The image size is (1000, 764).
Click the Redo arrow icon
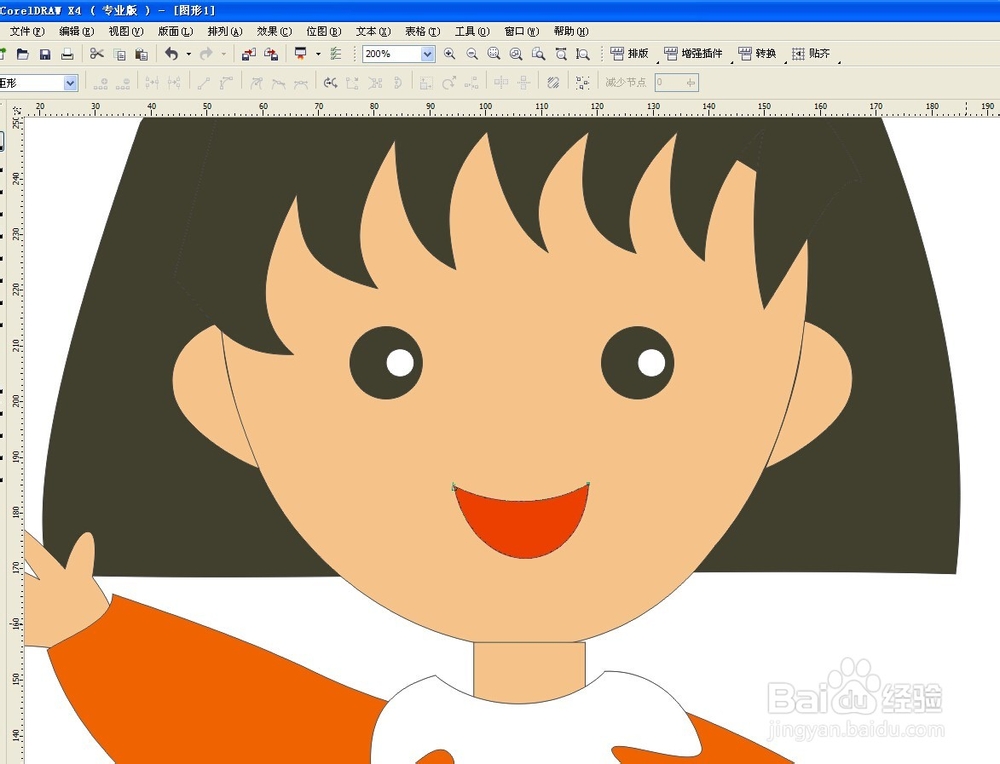(x=206, y=54)
